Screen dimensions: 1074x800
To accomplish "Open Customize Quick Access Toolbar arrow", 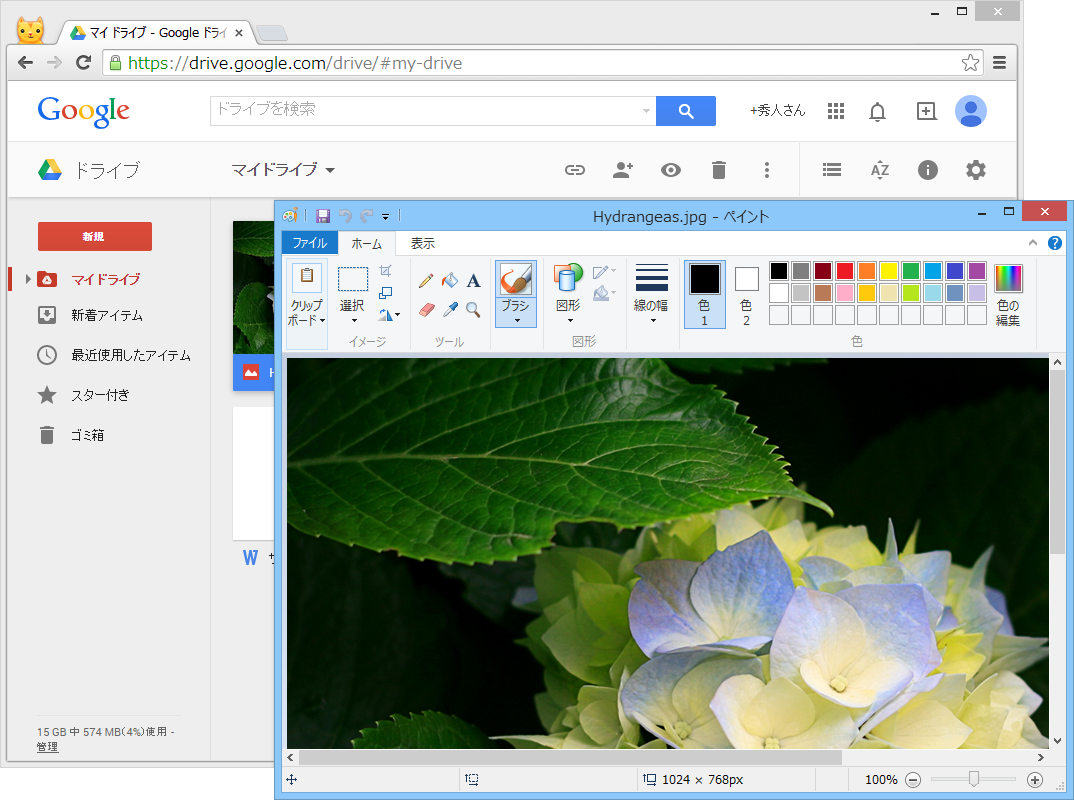I will (386, 217).
